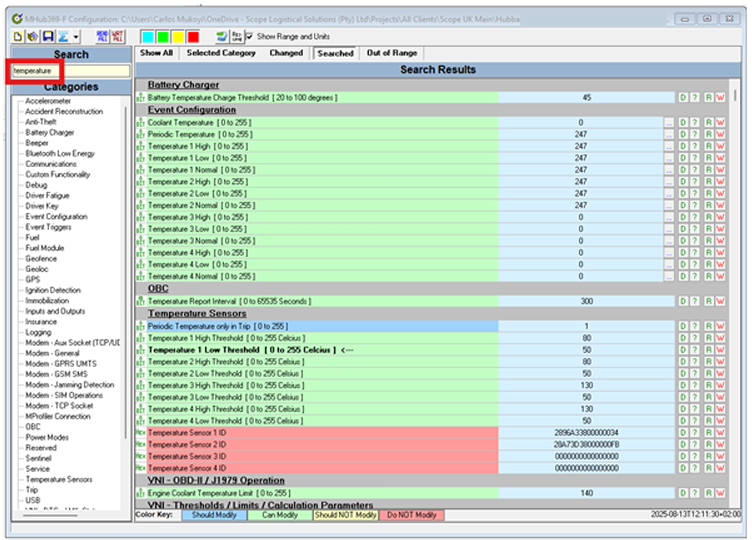Click the ? help button for Periodic Temperature only in Trip
This screenshot has height=540, width=752.
[695, 326]
